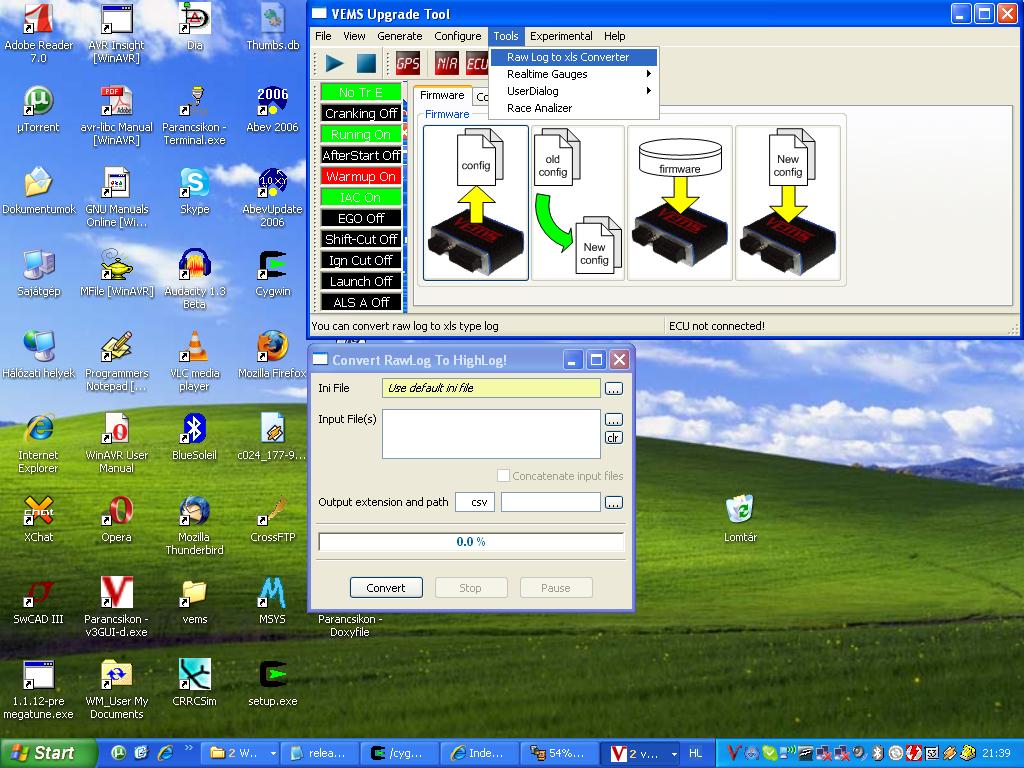Select the µTorrent desktop icon
This screenshot has width=1024, height=768.
click(39, 109)
